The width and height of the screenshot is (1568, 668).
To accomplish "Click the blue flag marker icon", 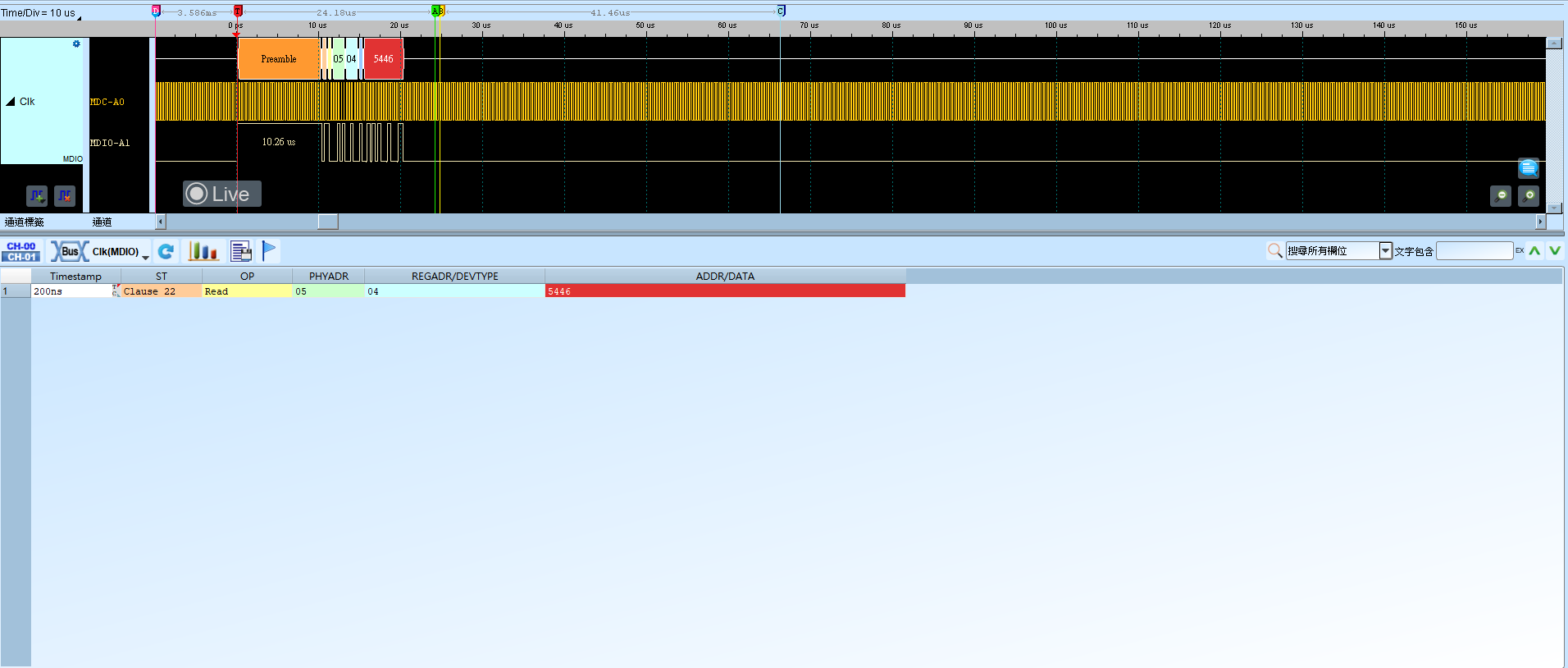I will tap(269, 250).
